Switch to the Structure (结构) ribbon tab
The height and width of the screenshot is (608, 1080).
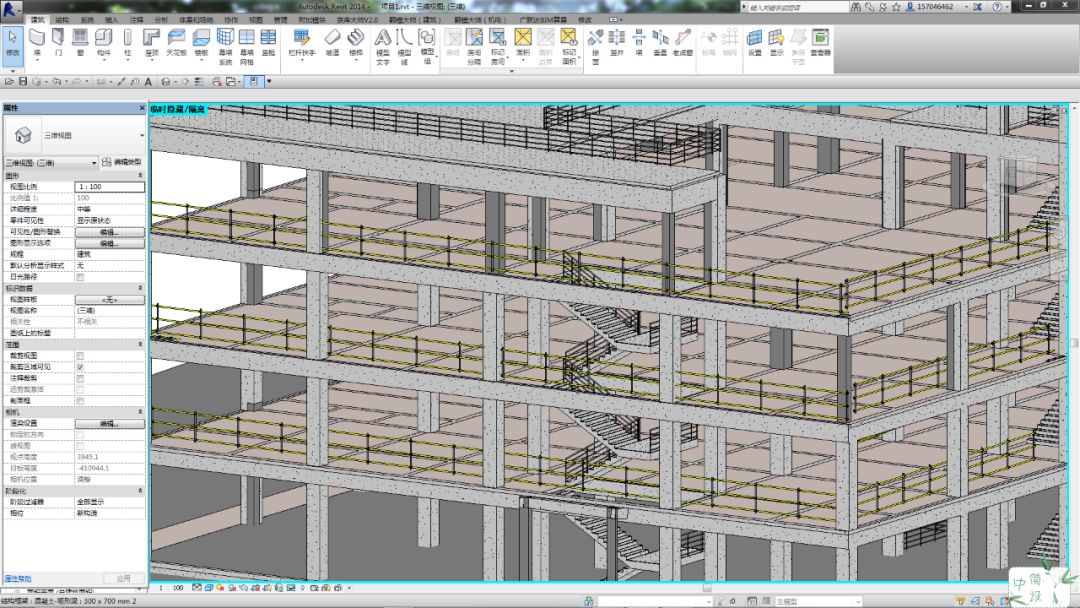click(x=62, y=20)
